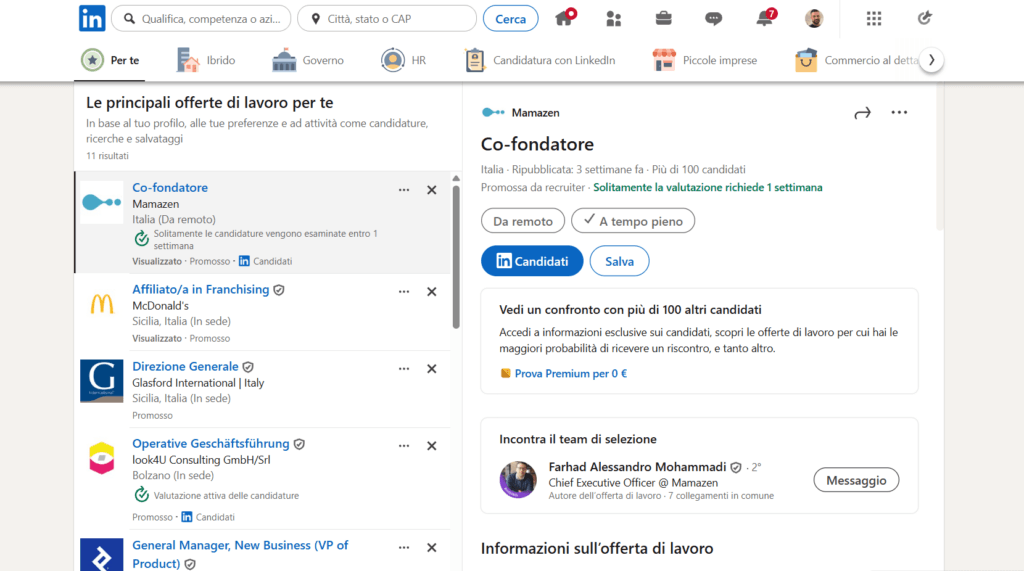Click Farhad Alessandro Mohammadi profile photo
Image resolution: width=1024 pixels, height=571 pixels.
[518, 479]
